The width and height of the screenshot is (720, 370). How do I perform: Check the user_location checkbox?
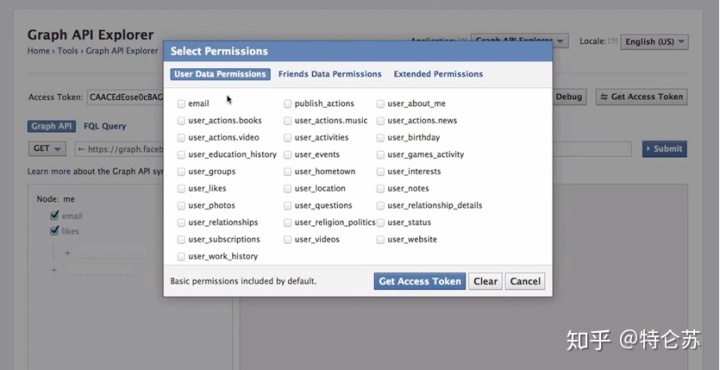pos(287,189)
